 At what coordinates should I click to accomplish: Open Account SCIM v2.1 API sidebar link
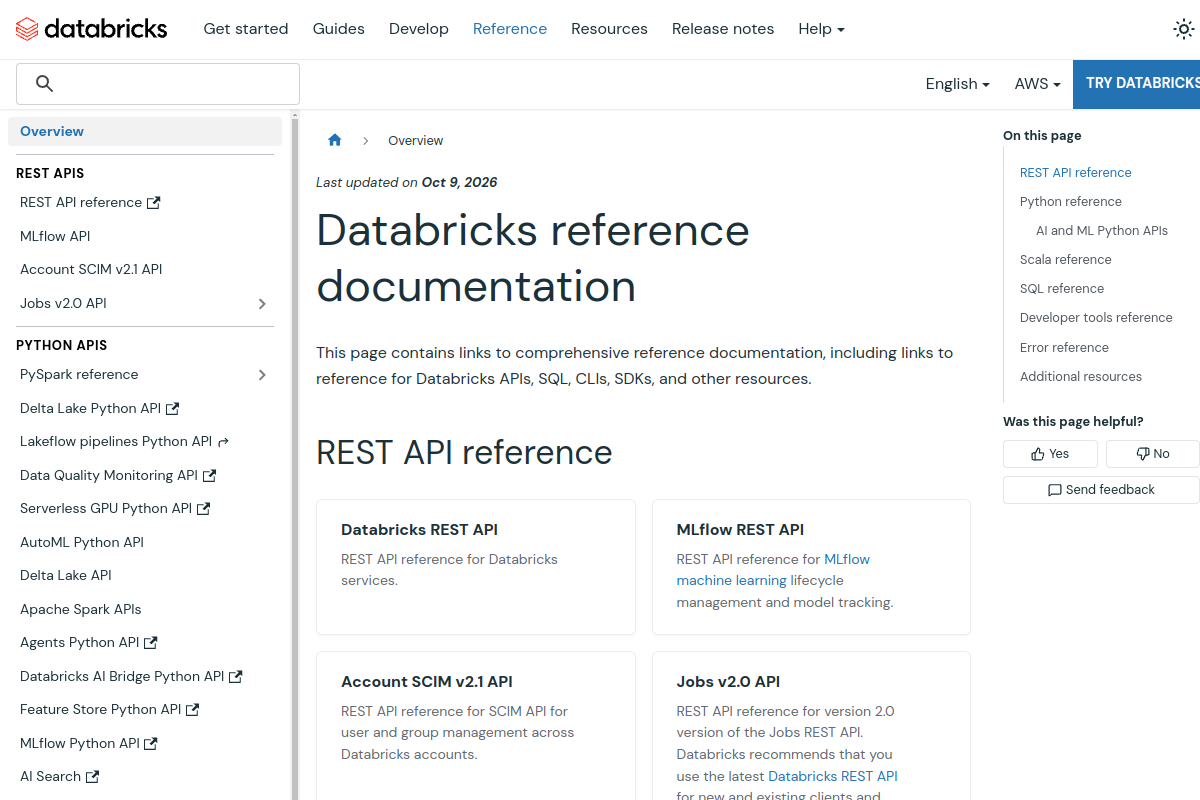tap(91, 270)
